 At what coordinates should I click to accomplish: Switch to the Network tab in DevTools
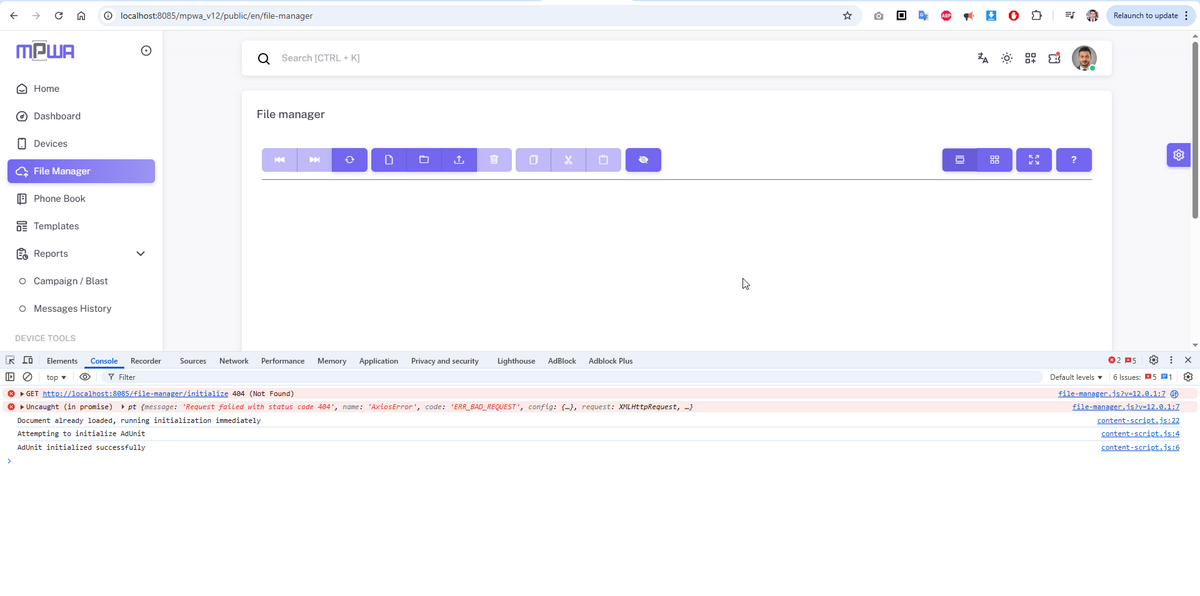(234, 361)
